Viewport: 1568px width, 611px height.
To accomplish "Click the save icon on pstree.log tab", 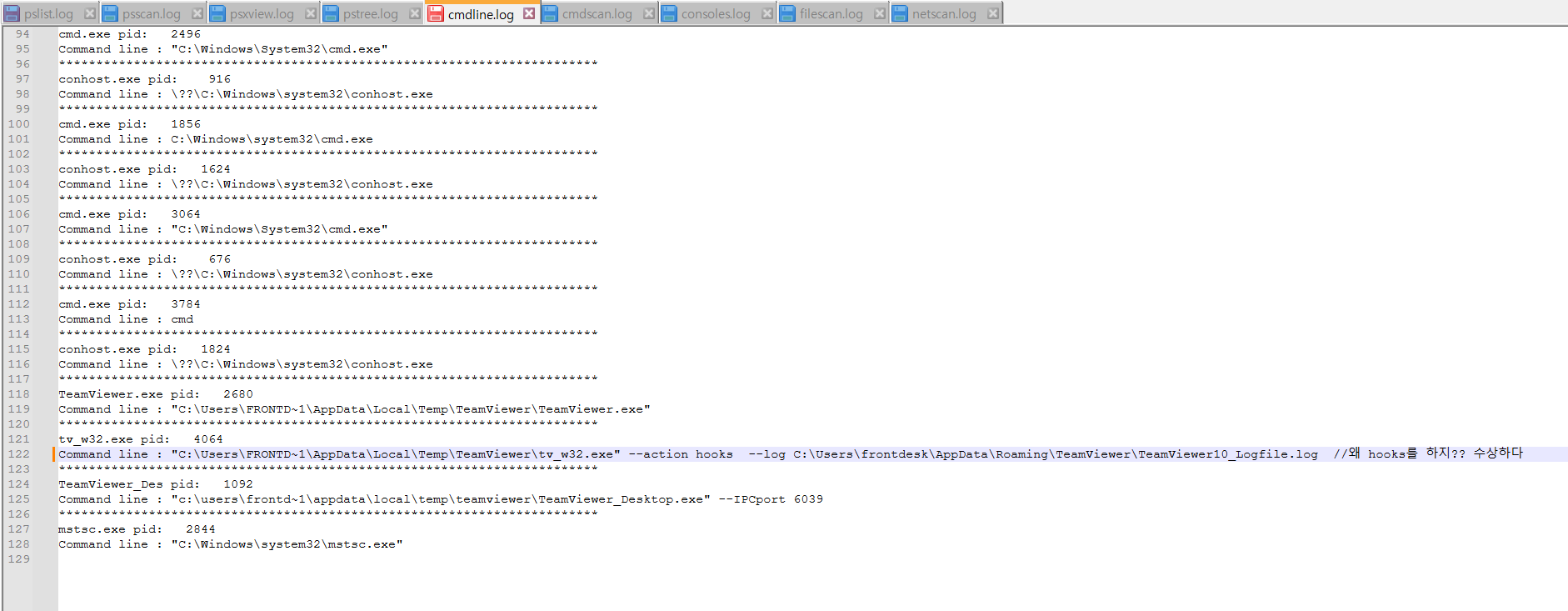I will [x=331, y=13].
